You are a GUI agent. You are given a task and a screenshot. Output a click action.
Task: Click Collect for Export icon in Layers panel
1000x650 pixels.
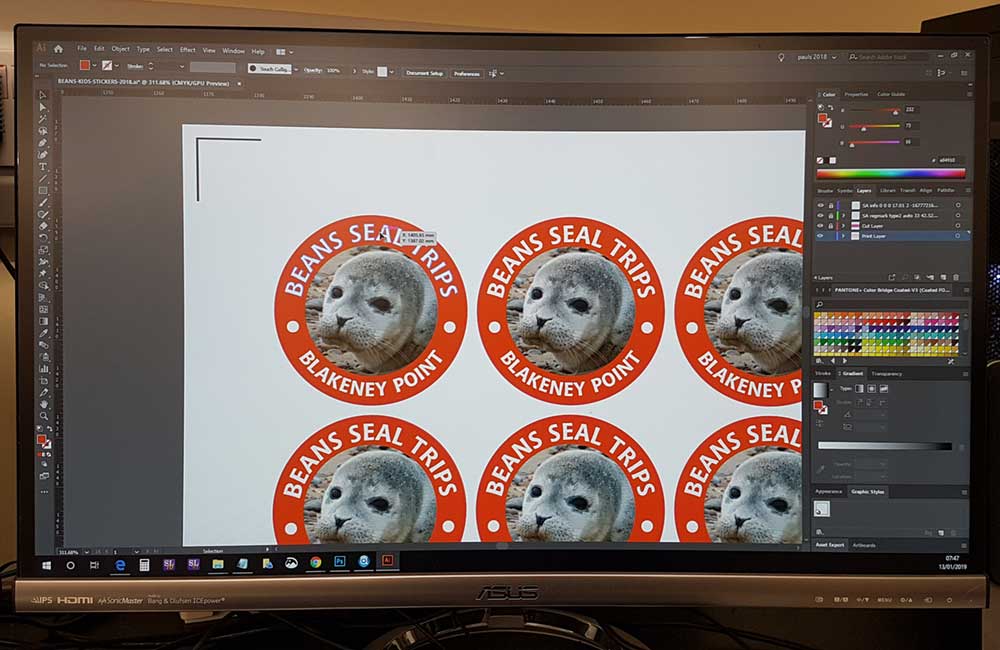coord(892,277)
